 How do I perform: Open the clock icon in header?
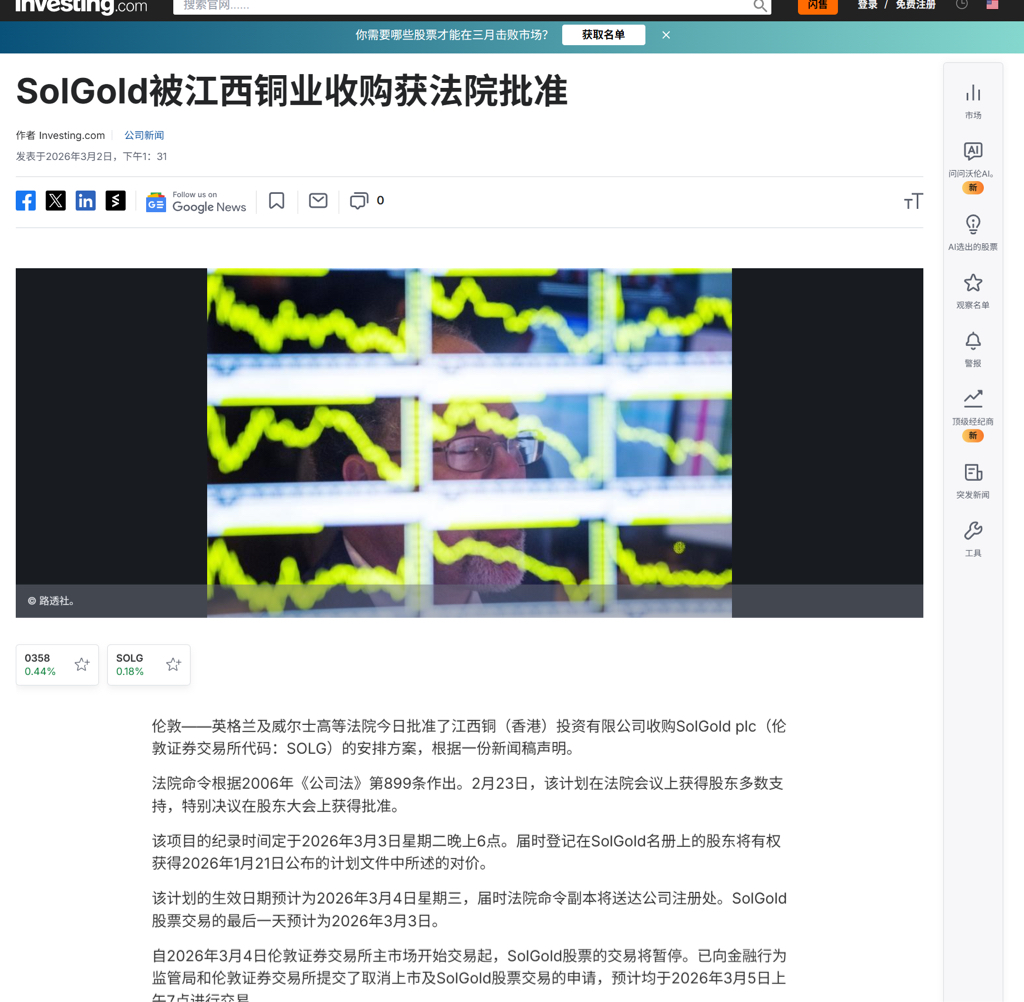(x=962, y=5)
